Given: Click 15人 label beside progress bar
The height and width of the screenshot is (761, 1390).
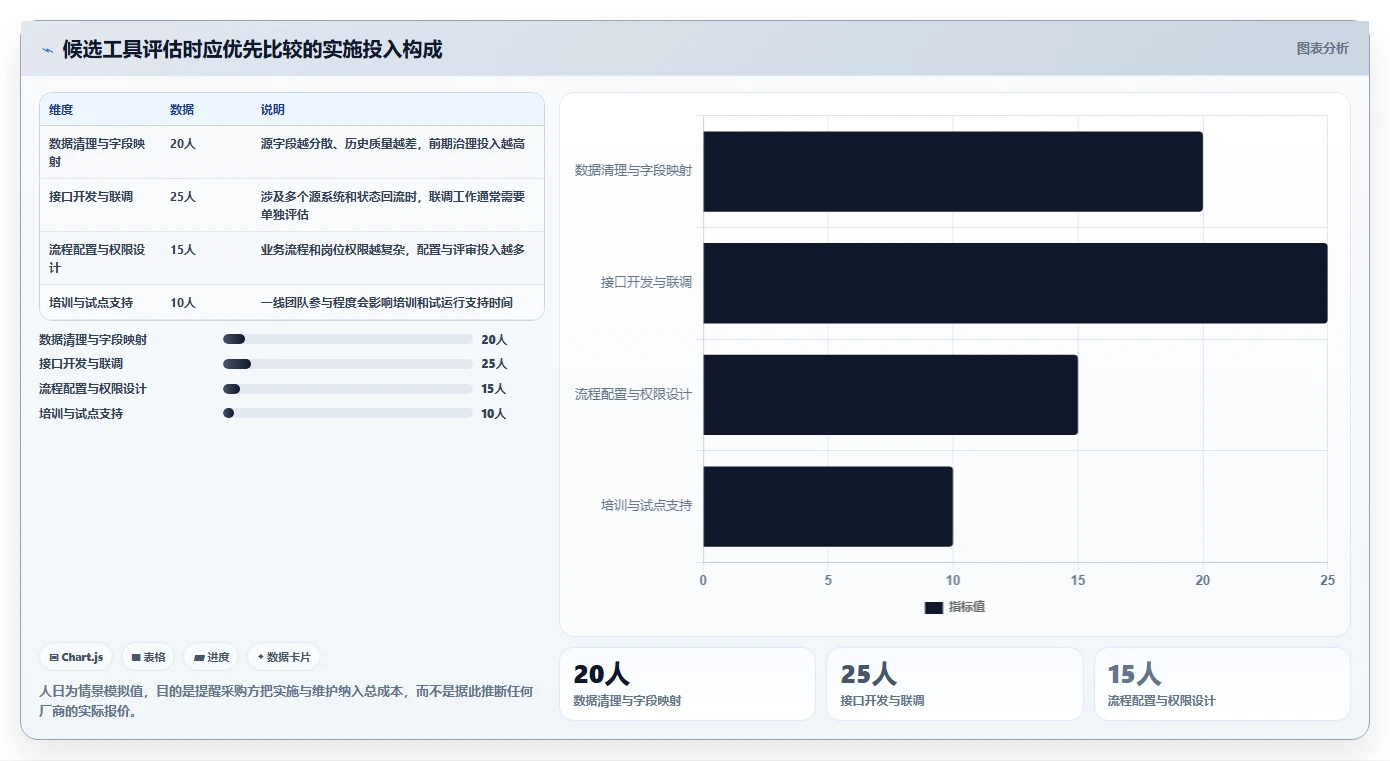Looking at the screenshot, I should (494, 389).
